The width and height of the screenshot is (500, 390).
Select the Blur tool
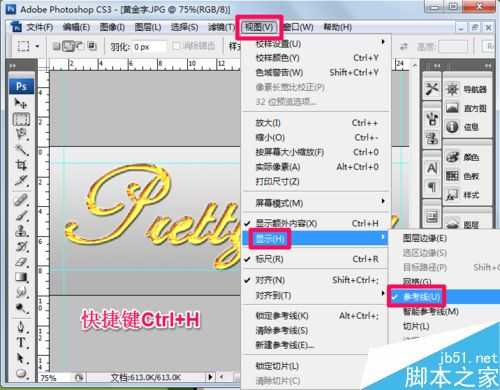click(21, 292)
